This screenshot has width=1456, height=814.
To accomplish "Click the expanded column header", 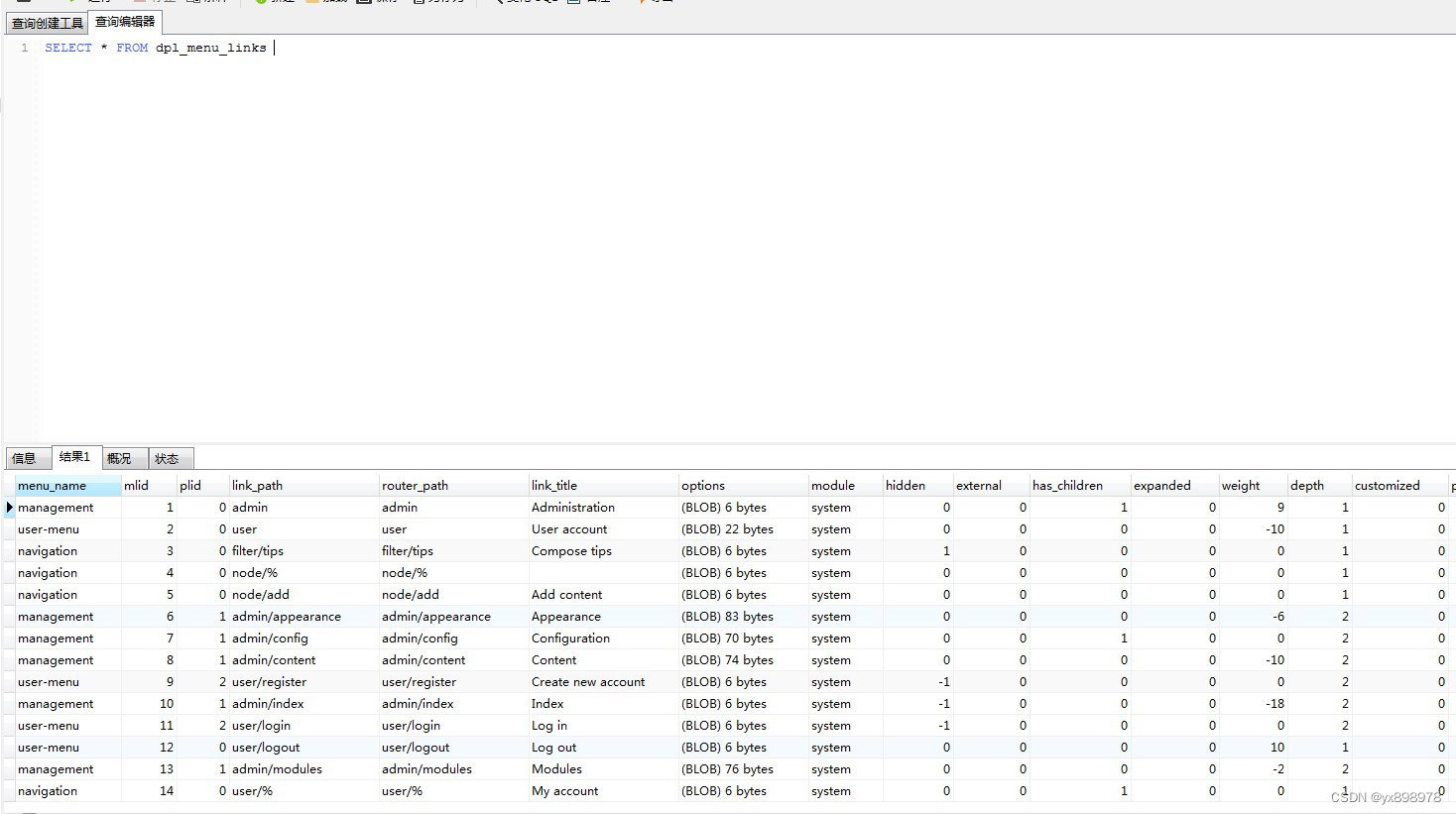I will [x=1175, y=485].
